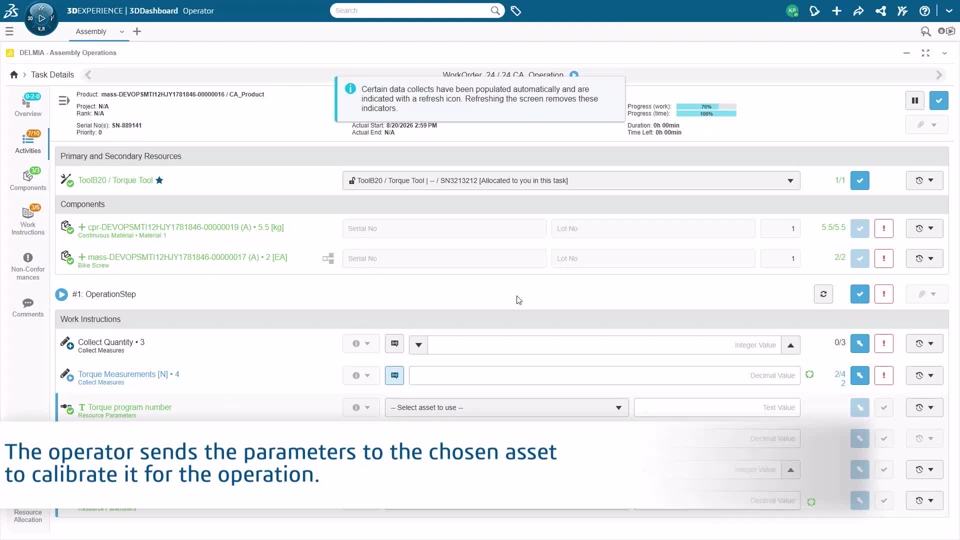Submit Torque Measurements value button
960x540 pixels.
(860, 375)
